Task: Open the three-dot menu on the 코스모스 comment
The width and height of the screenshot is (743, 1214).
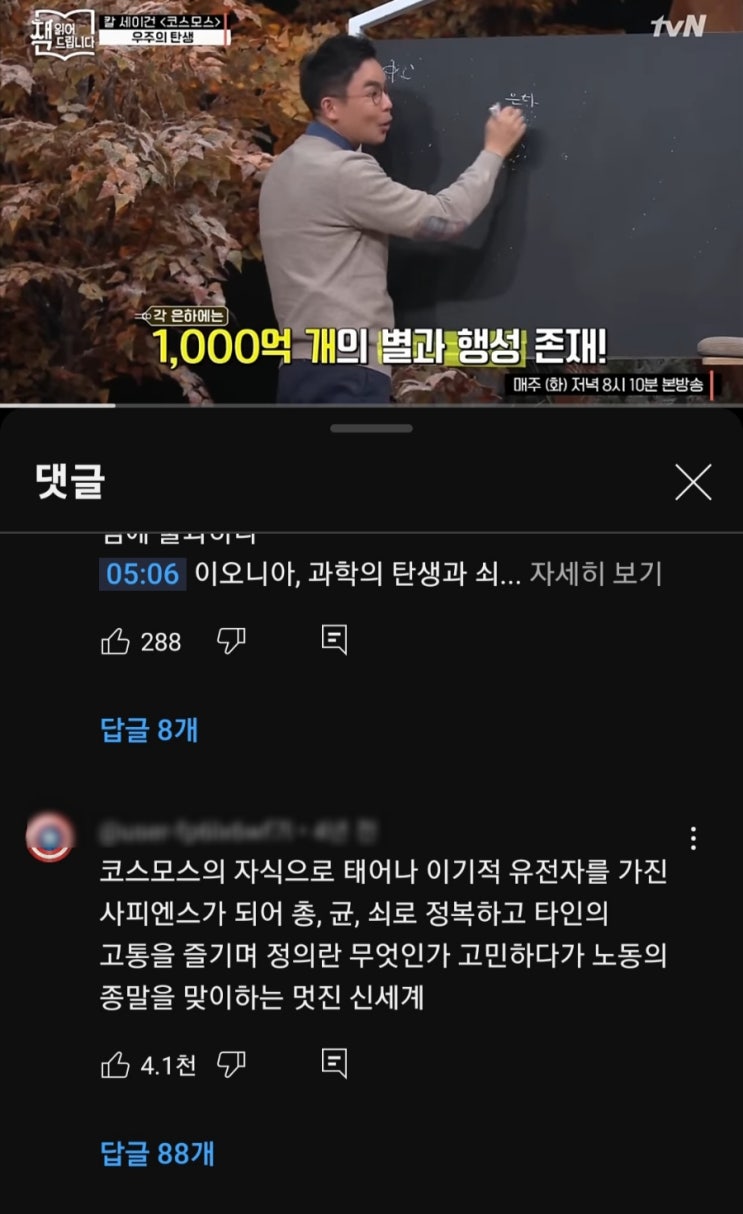Action: [693, 838]
